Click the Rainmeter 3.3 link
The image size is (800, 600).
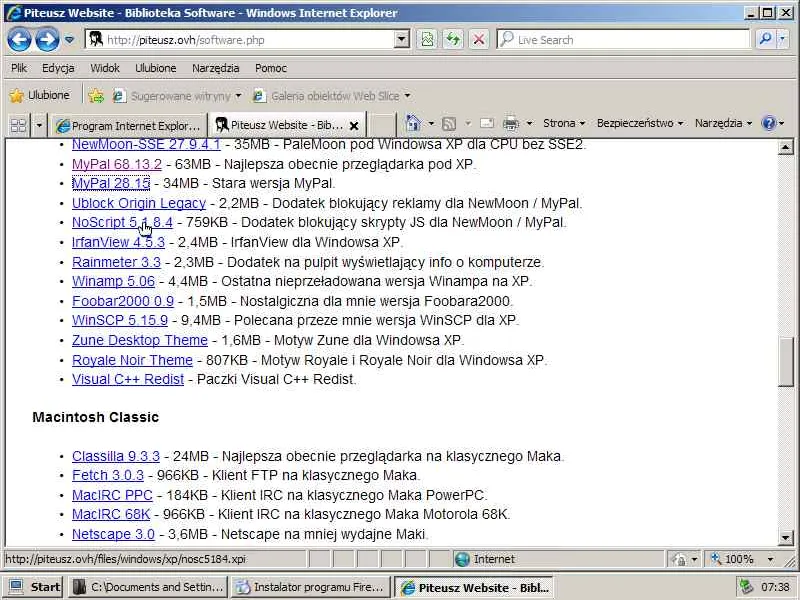pyautogui.click(x=116, y=262)
